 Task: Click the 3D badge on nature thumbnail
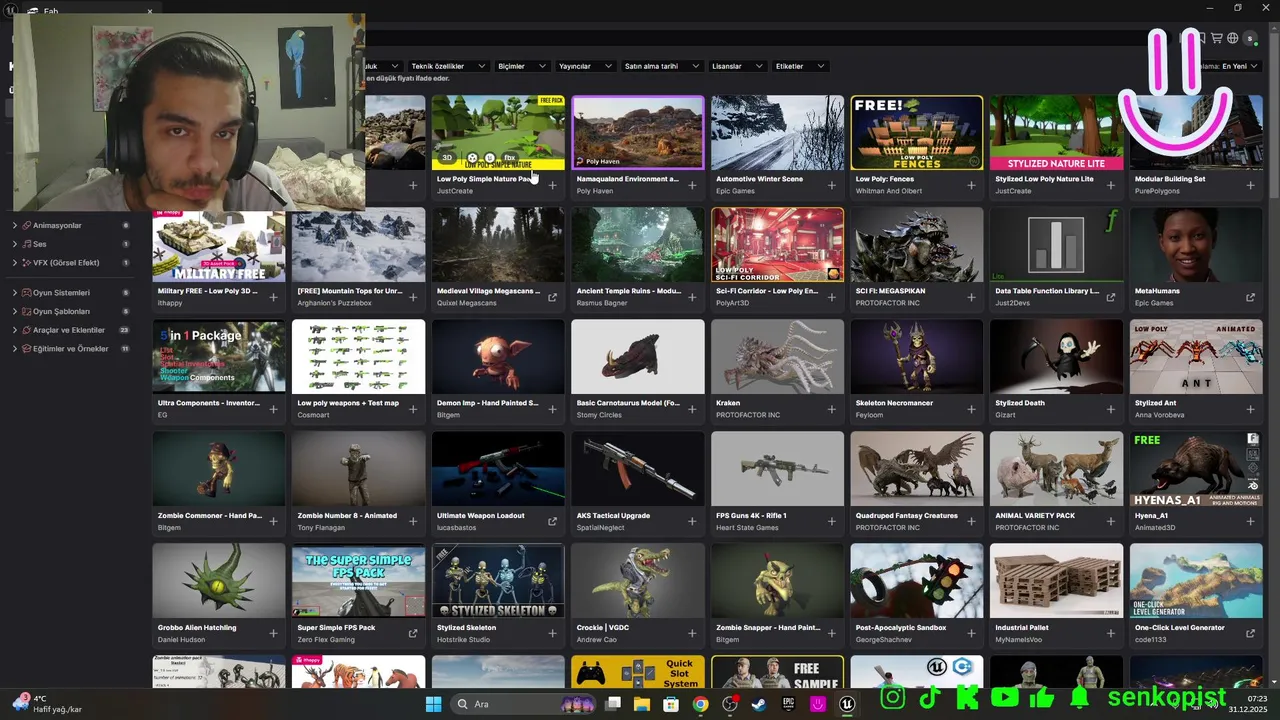click(x=448, y=158)
